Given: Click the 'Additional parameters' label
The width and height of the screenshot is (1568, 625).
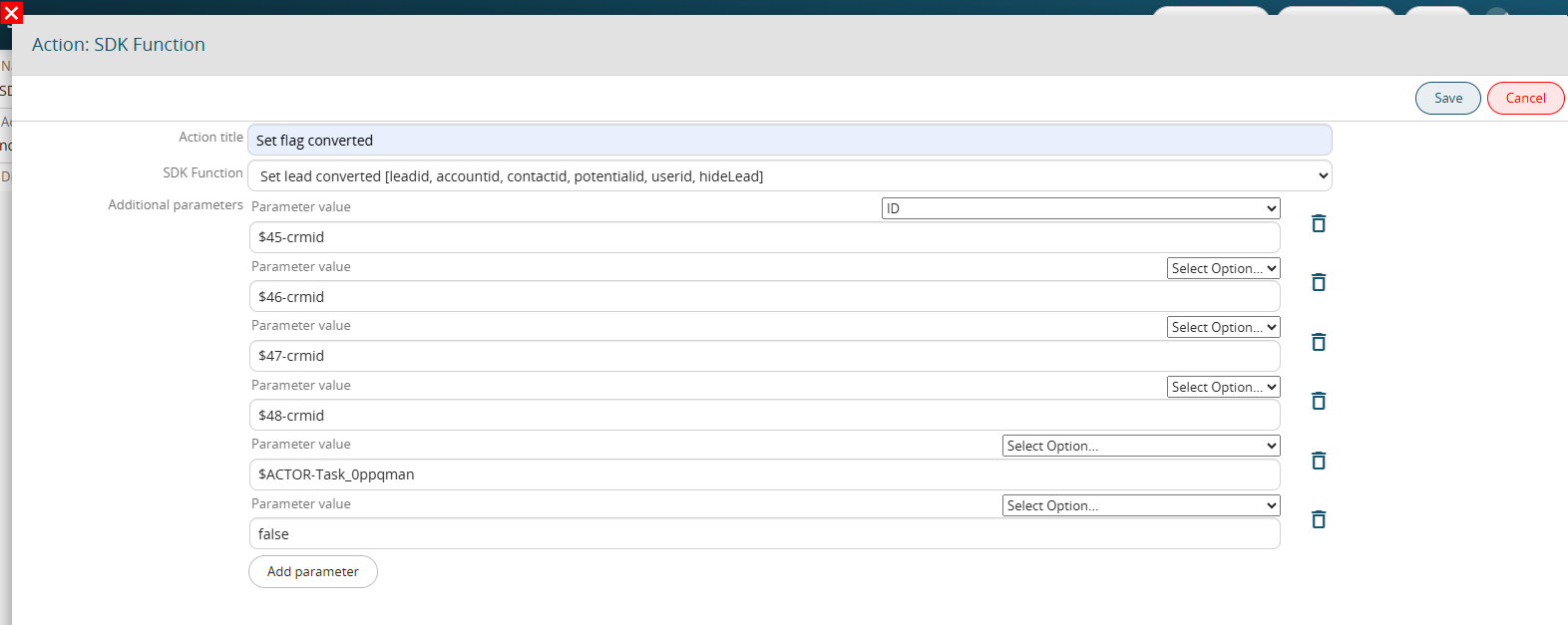Looking at the screenshot, I should pyautogui.click(x=176, y=204).
